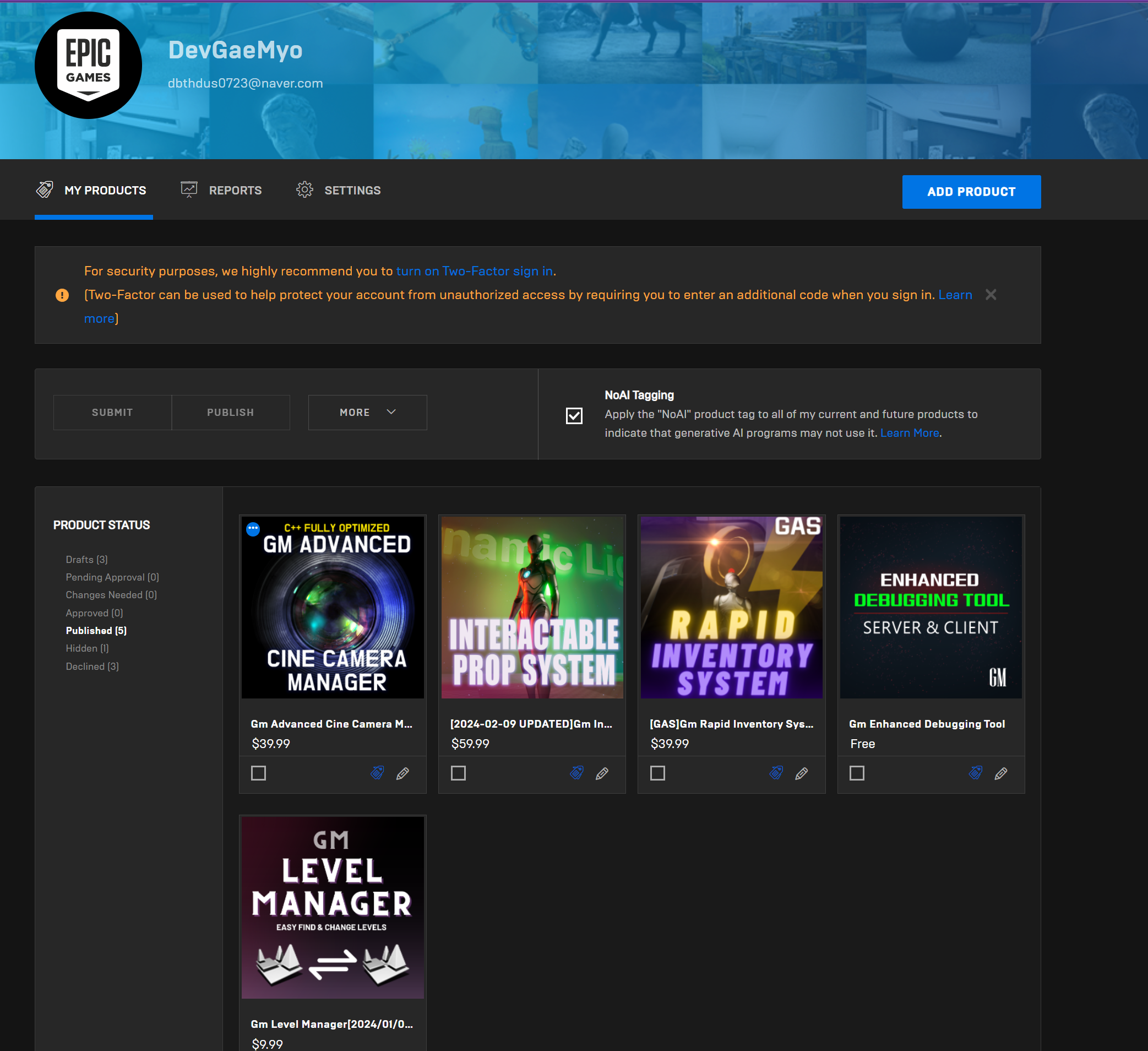The height and width of the screenshot is (1051, 1148).
Task: Follow the turn on Two-Factor sign in link
Action: pyautogui.click(x=475, y=271)
